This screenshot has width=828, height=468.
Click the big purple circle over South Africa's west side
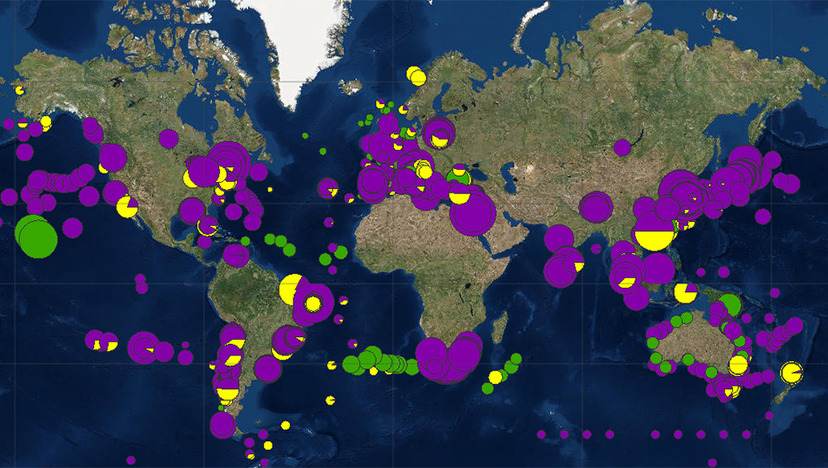[x=431, y=354]
